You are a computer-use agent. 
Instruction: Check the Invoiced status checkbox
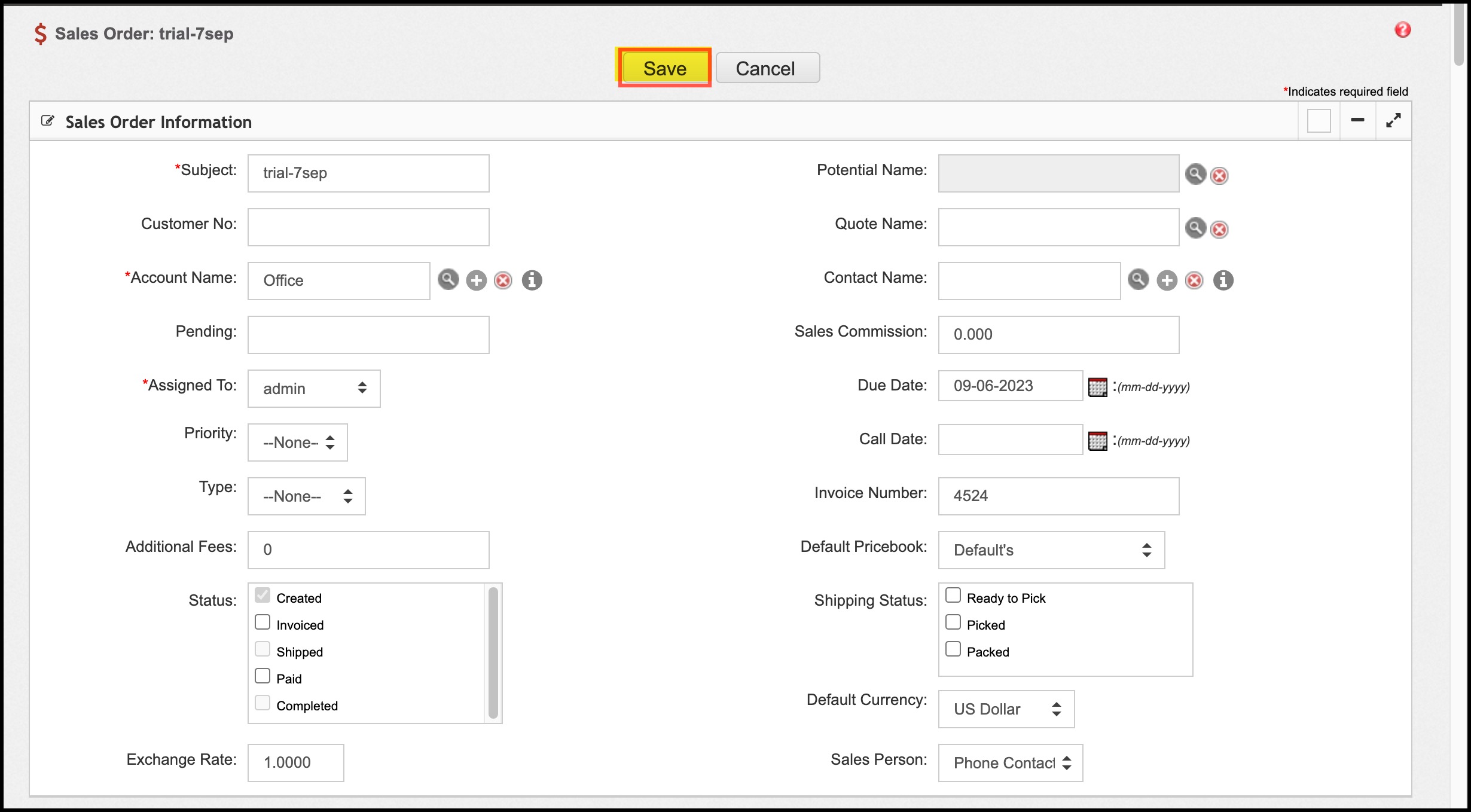point(263,622)
